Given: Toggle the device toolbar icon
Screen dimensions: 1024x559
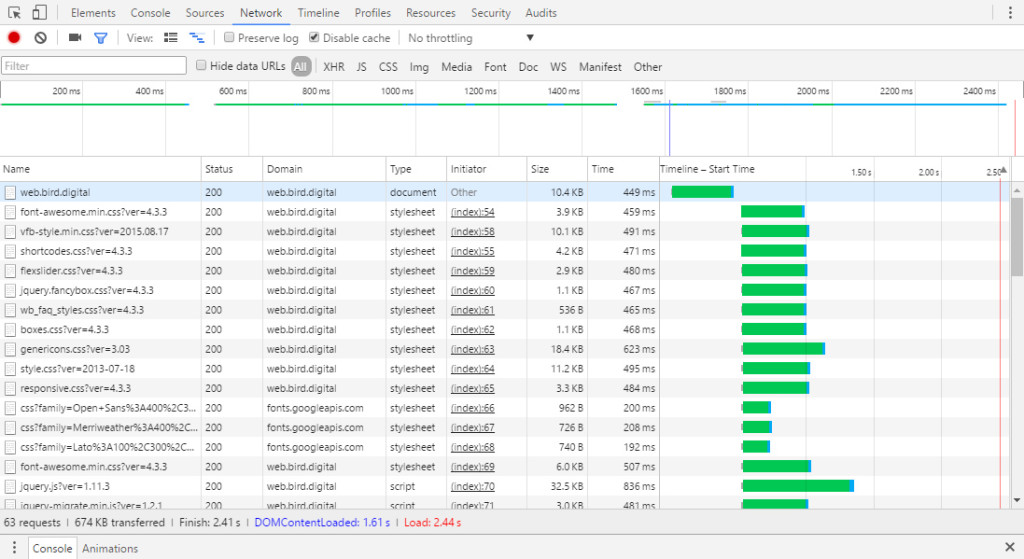Looking at the screenshot, I should pos(39,13).
